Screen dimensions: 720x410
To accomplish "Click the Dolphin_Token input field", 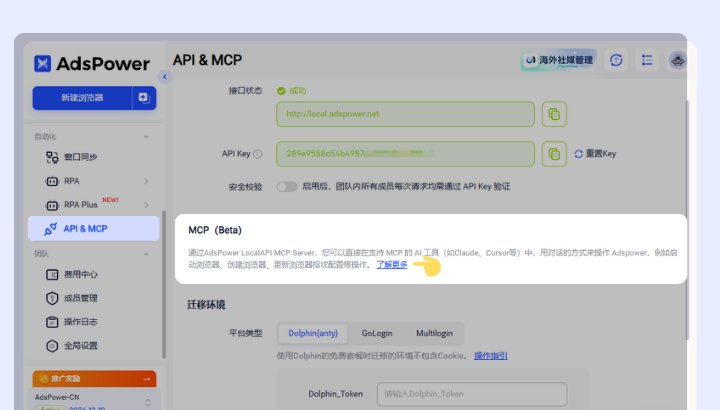I will (x=472, y=394).
